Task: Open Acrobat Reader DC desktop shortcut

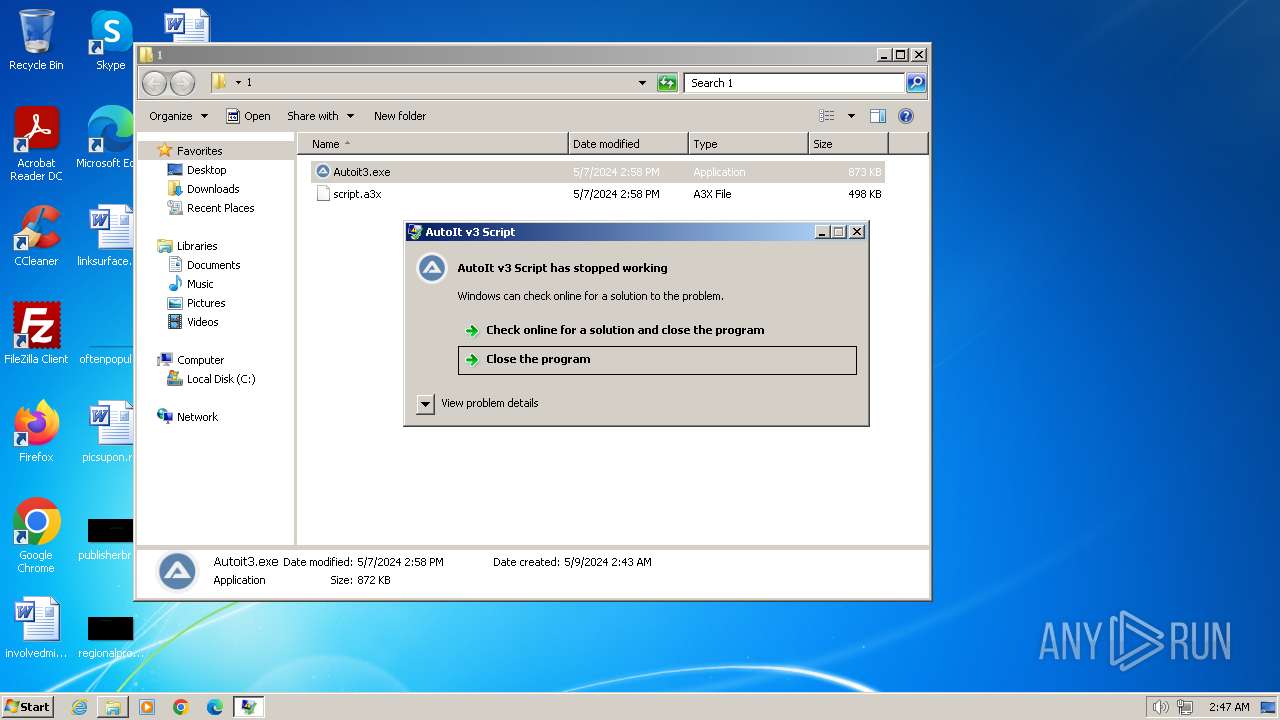Action: click(36, 143)
